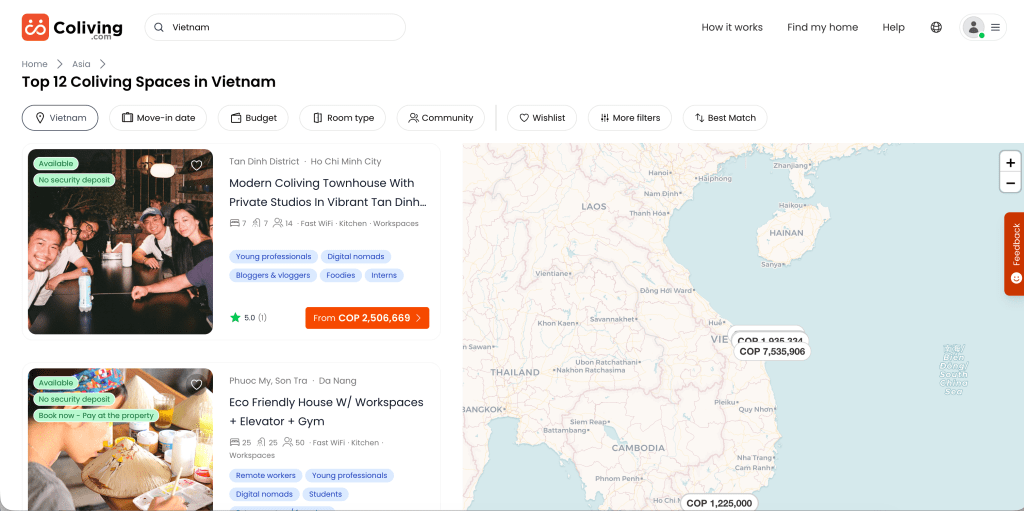Viewport: 1024px width, 511px height.
Task: Select the COP 1,225,000 map marker
Action: pyautogui.click(x=718, y=503)
